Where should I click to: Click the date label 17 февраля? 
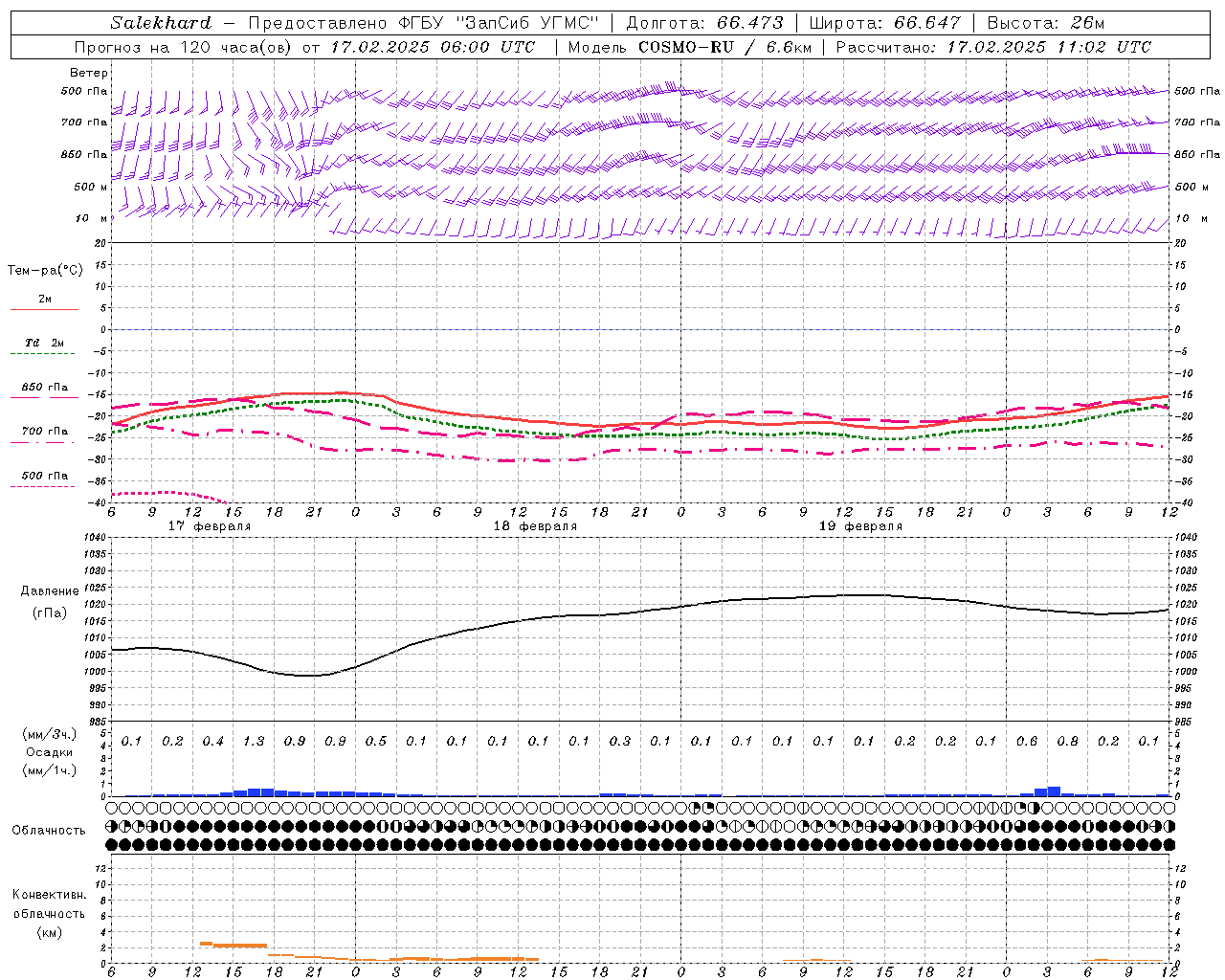(x=210, y=526)
